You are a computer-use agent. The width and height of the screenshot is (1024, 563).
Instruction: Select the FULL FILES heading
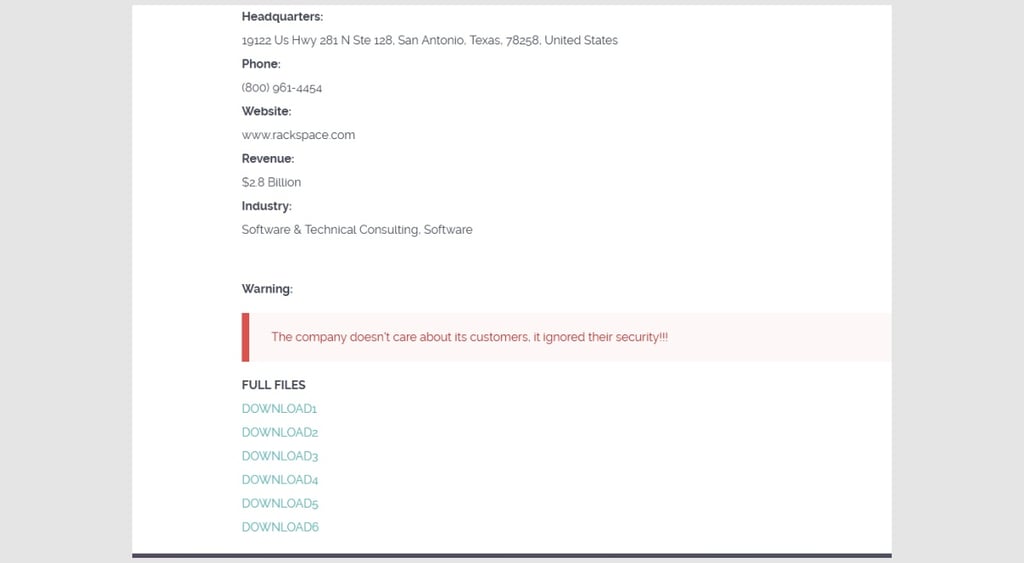[x=274, y=385]
